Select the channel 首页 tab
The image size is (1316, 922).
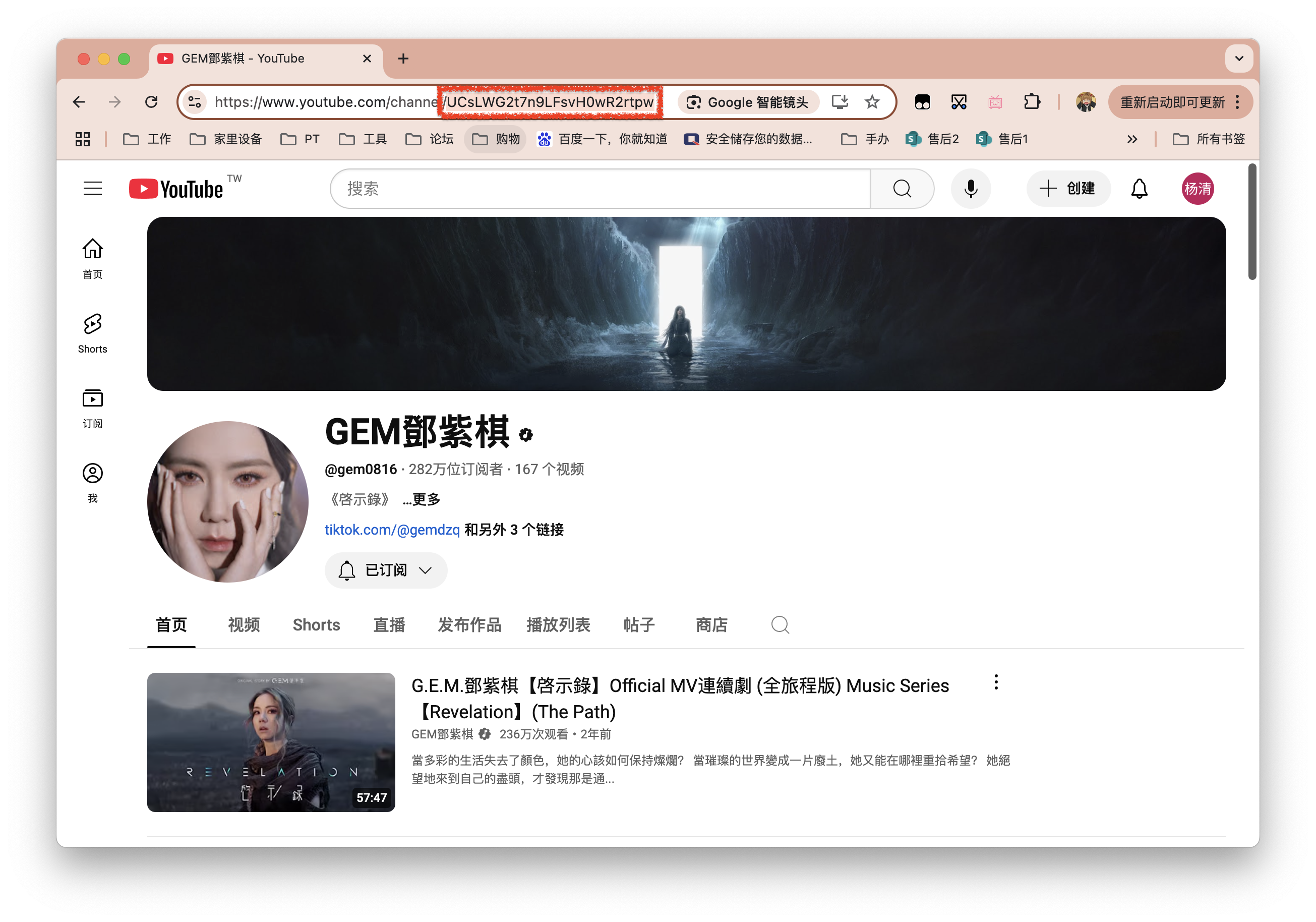[171, 624]
